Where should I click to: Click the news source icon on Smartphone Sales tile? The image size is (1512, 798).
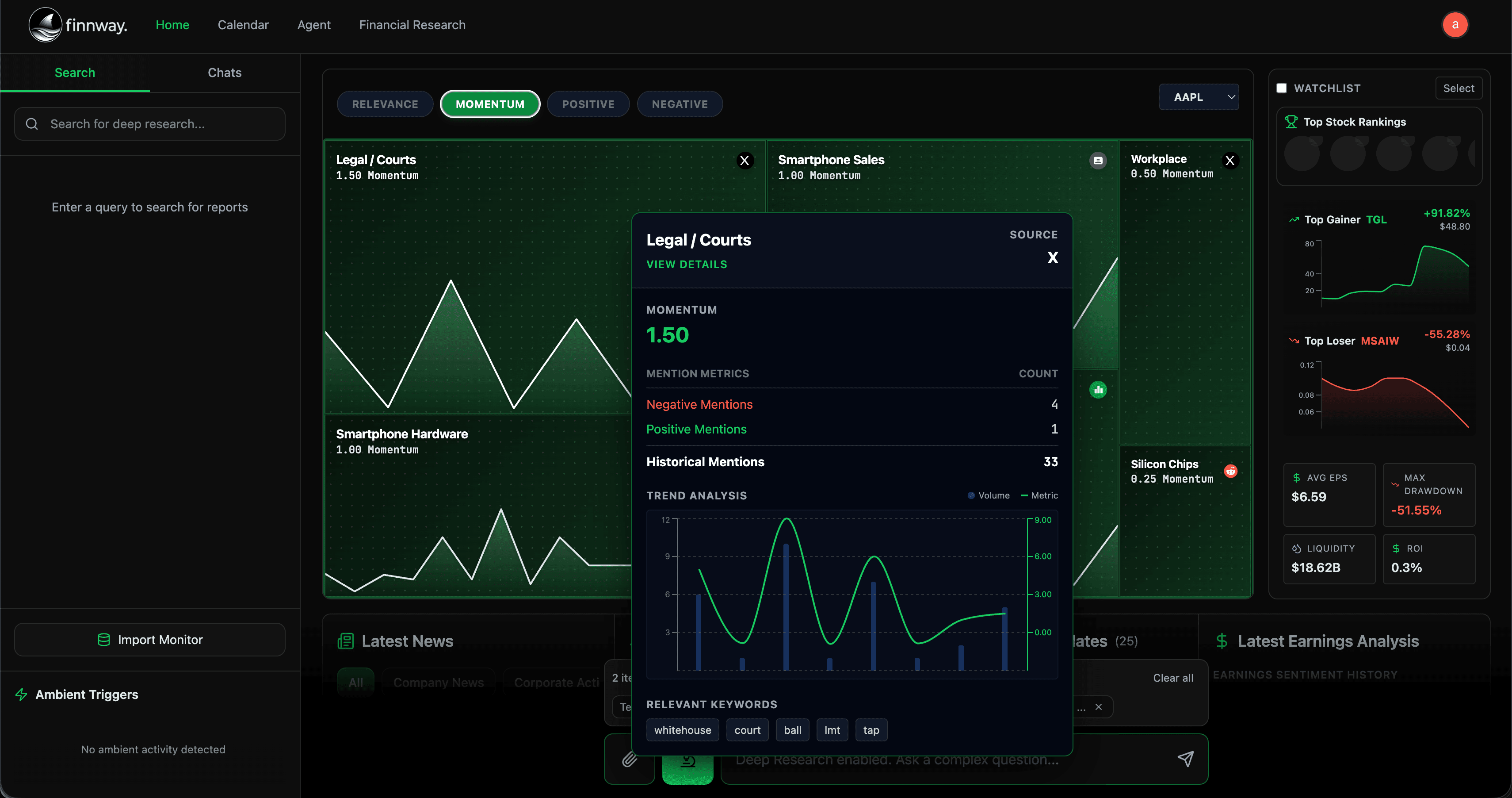coord(1098,160)
